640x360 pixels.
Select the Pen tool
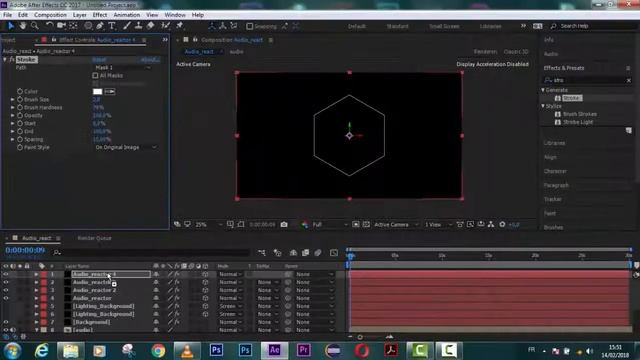[100, 26]
